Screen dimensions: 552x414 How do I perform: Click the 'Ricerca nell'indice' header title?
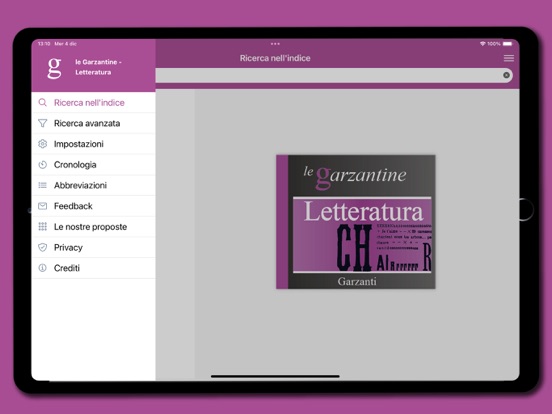(275, 58)
